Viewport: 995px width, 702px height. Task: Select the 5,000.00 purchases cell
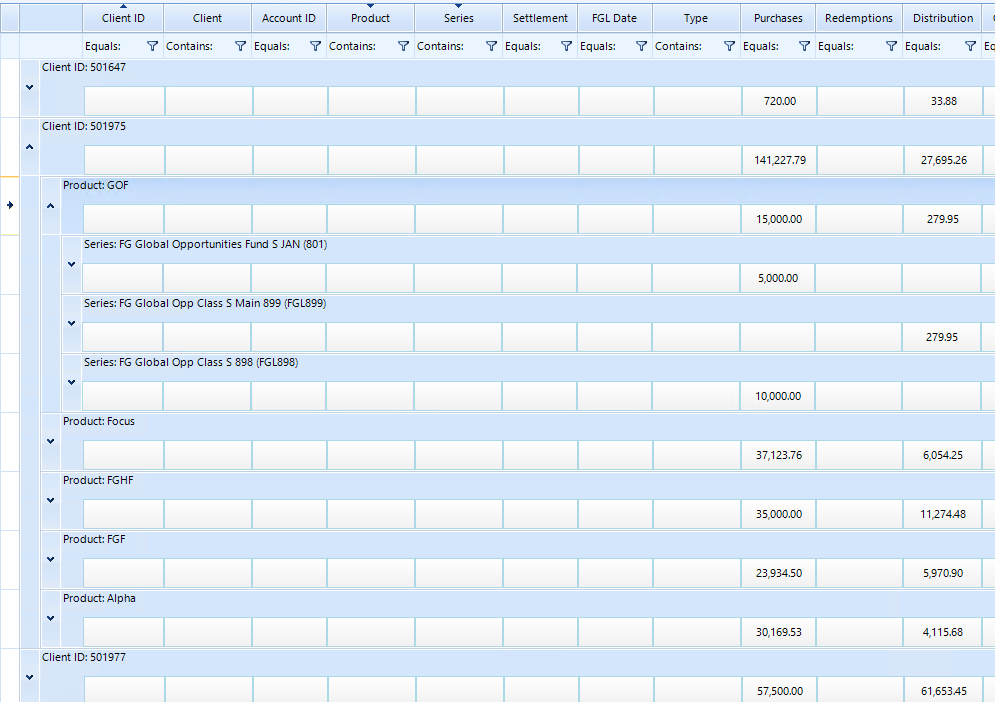[x=777, y=278]
